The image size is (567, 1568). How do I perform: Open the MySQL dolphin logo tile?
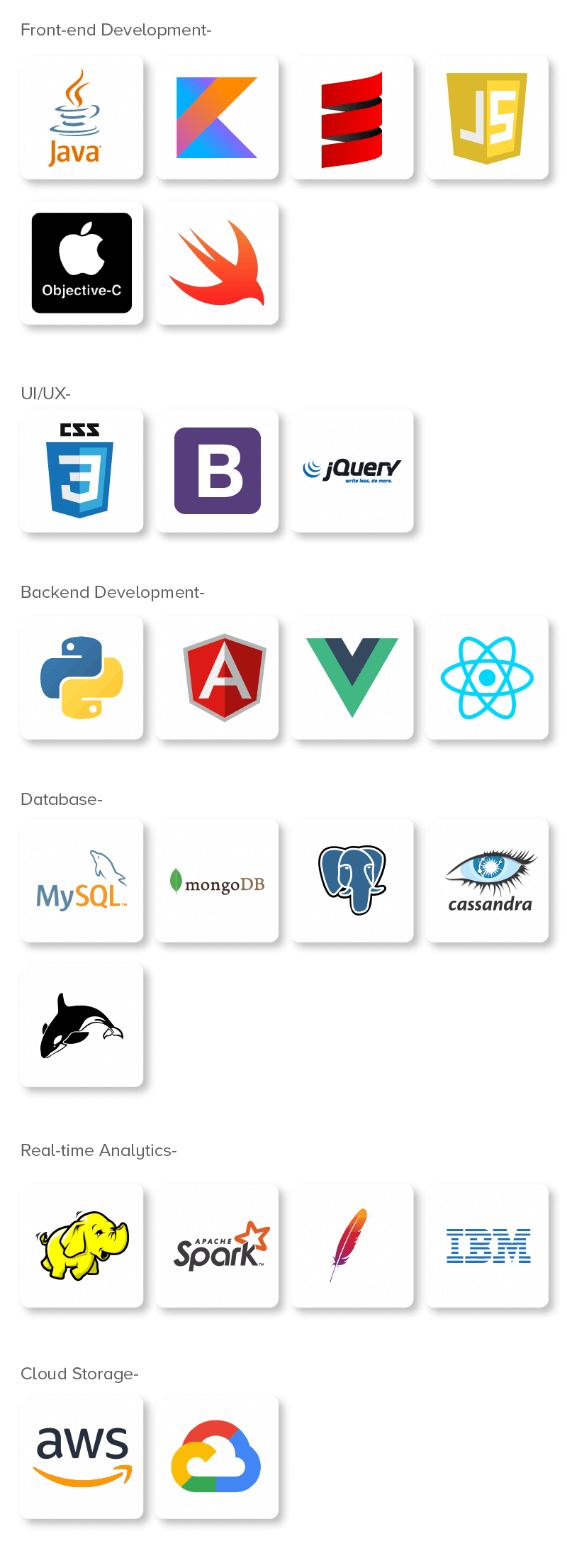point(82,881)
